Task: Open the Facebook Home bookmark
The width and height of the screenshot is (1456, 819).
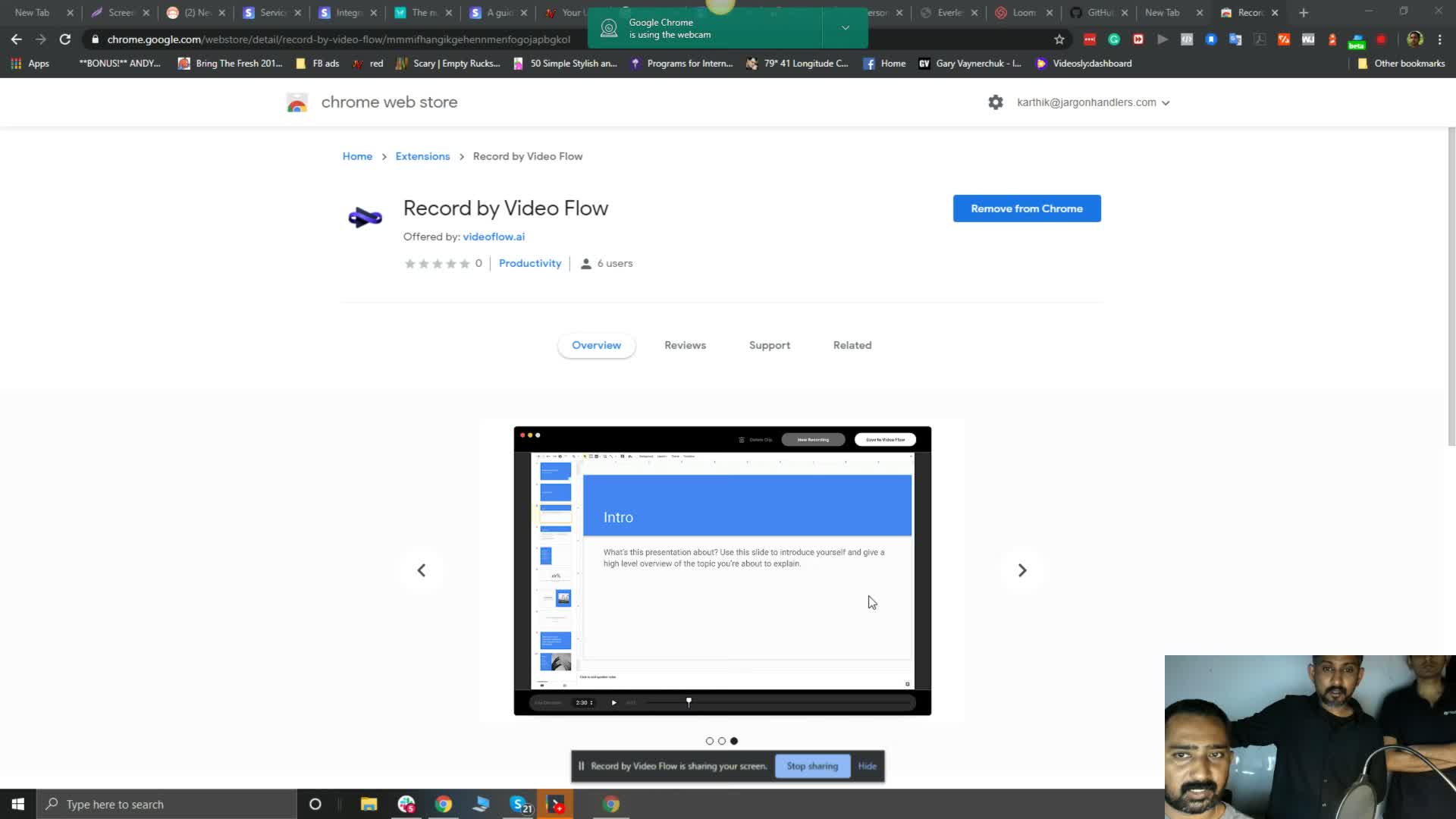Action: tap(884, 64)
